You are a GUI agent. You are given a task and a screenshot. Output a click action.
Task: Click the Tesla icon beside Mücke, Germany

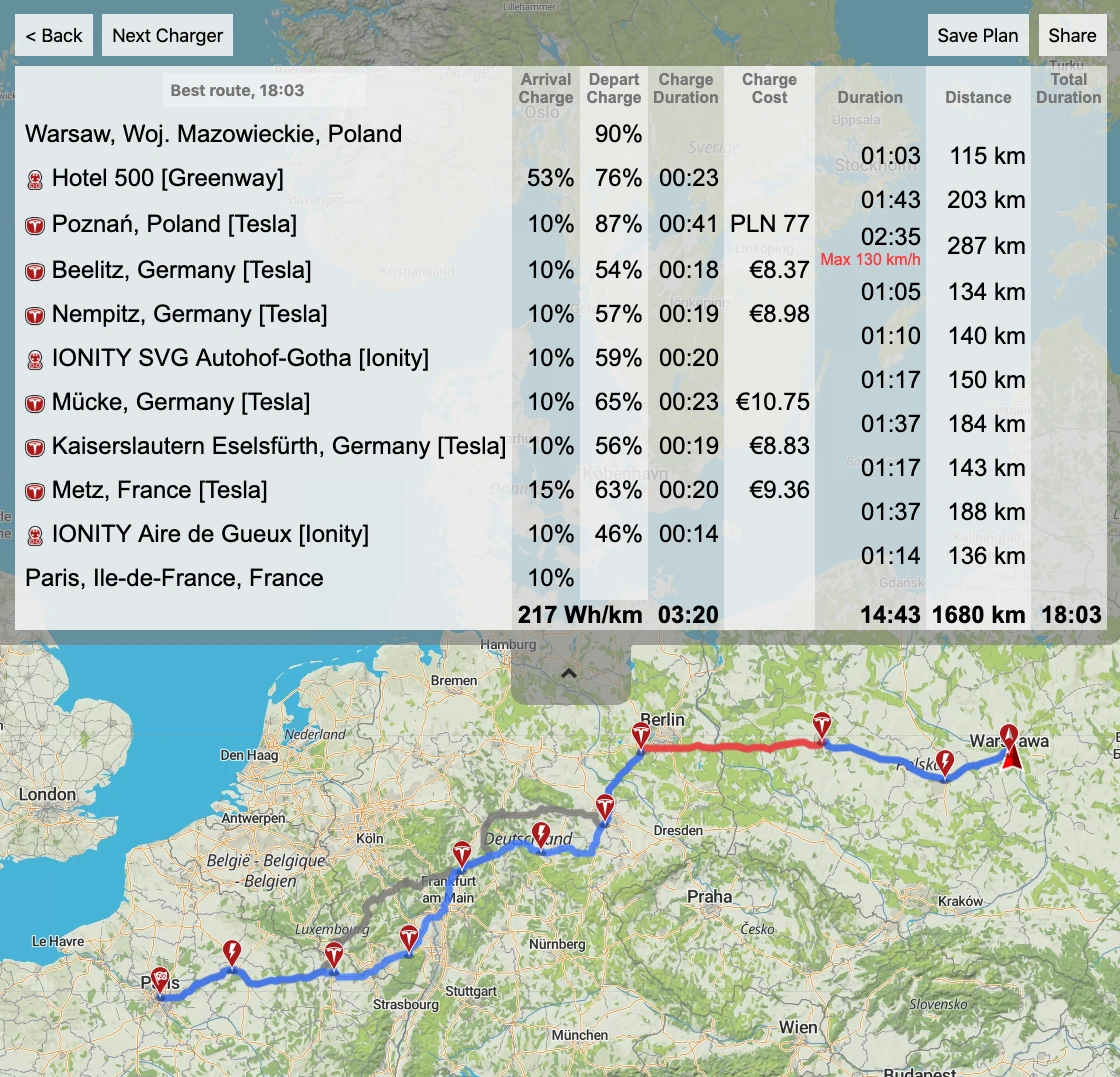(34, 404)
